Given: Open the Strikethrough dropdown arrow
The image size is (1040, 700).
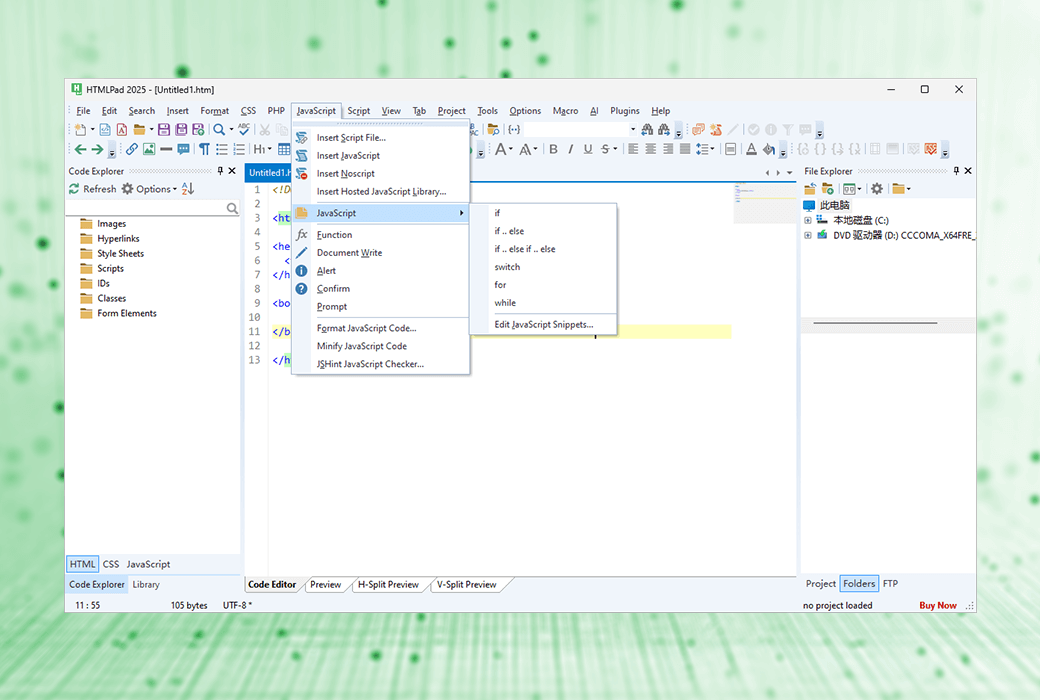Looking at the screenshot, I should [616, 149].
